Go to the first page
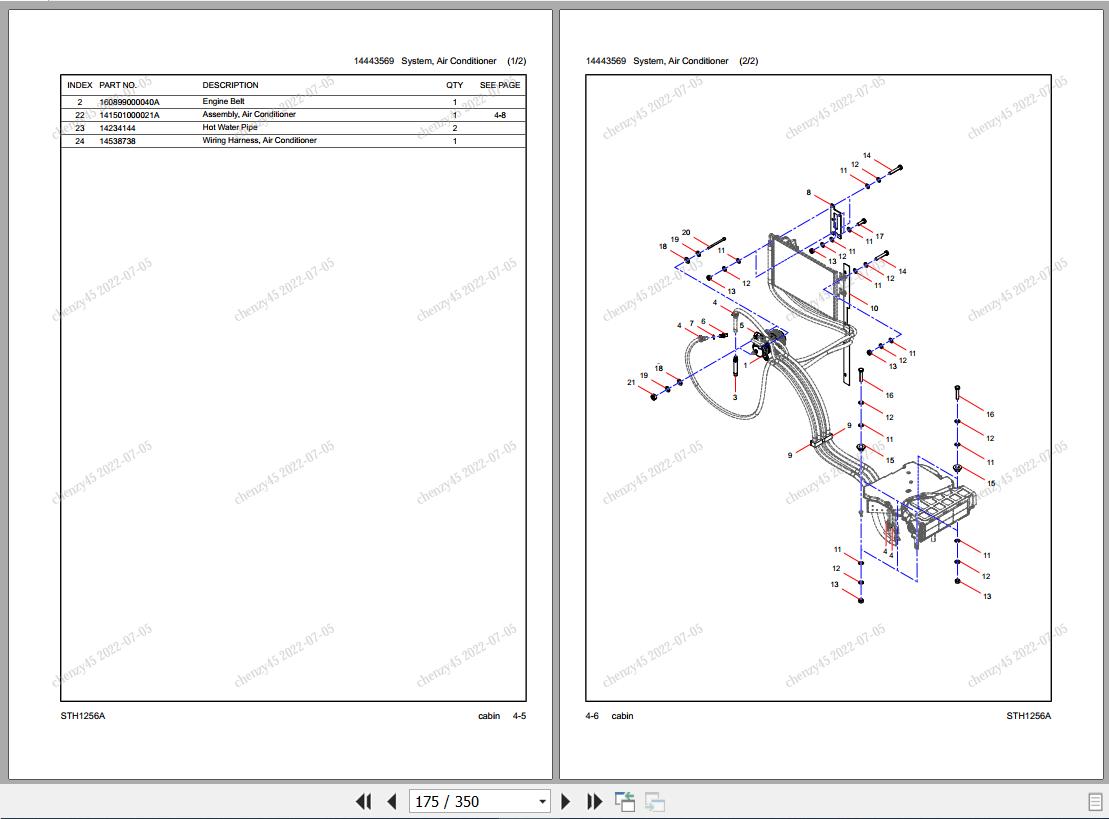Screen dimensions: 1109x819 click(x=364, y=801)
